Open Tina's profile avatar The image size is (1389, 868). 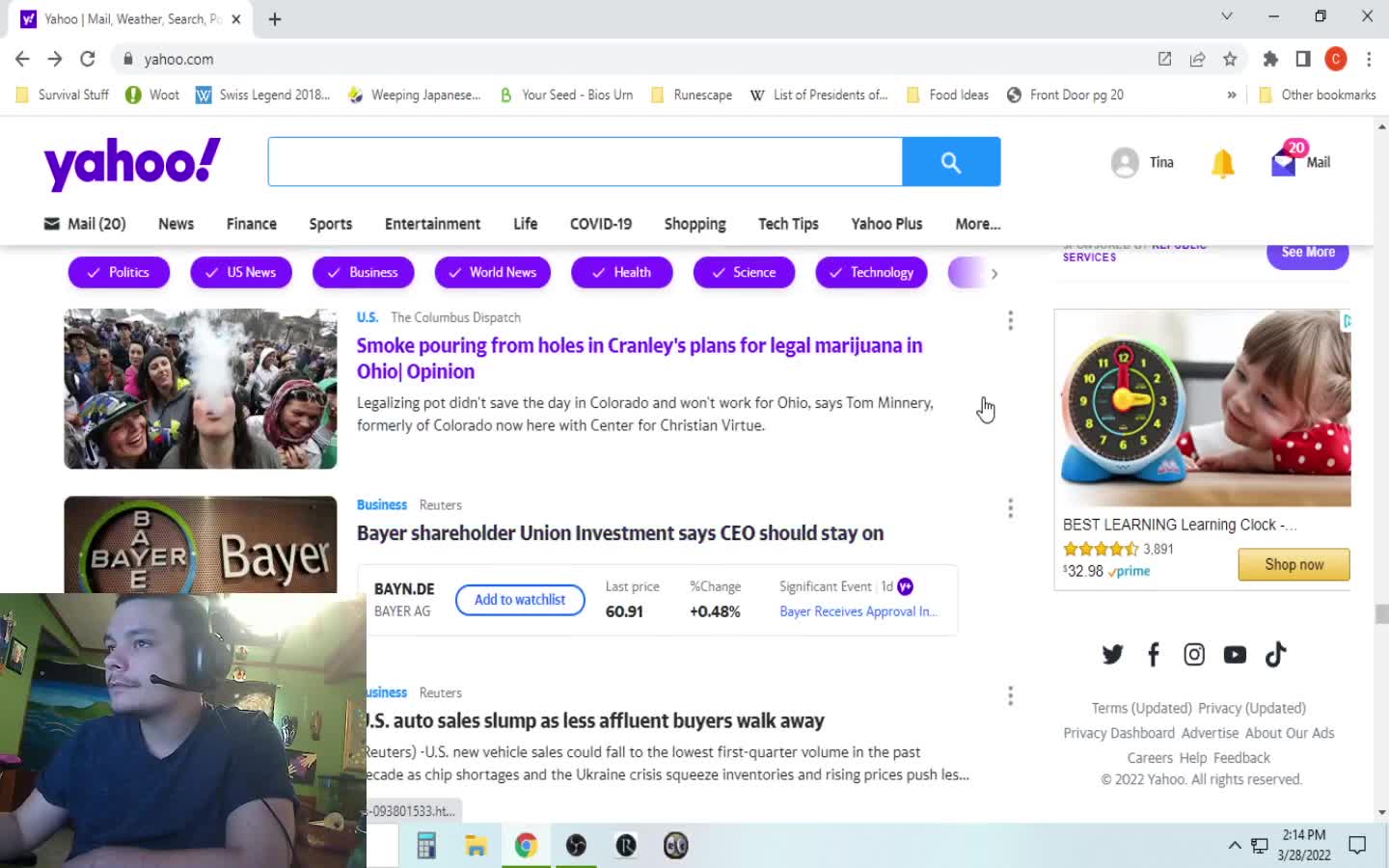[1125, 162]
